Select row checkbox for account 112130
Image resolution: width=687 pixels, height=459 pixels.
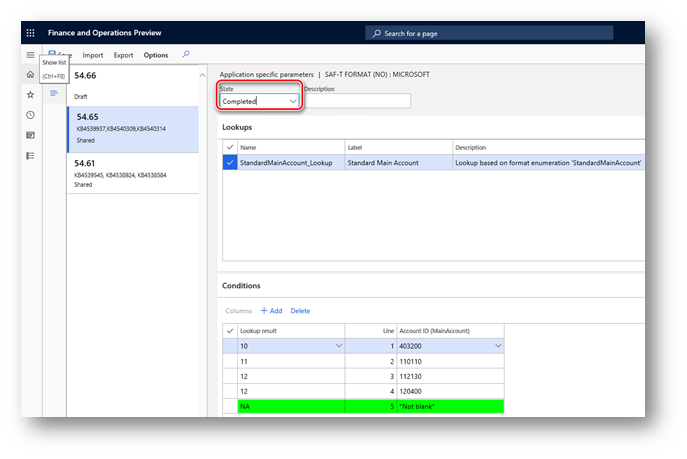point(230,376)
